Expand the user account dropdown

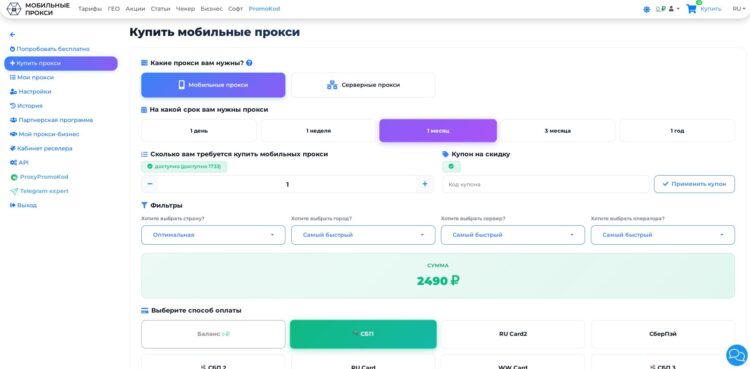coord(673,9)
